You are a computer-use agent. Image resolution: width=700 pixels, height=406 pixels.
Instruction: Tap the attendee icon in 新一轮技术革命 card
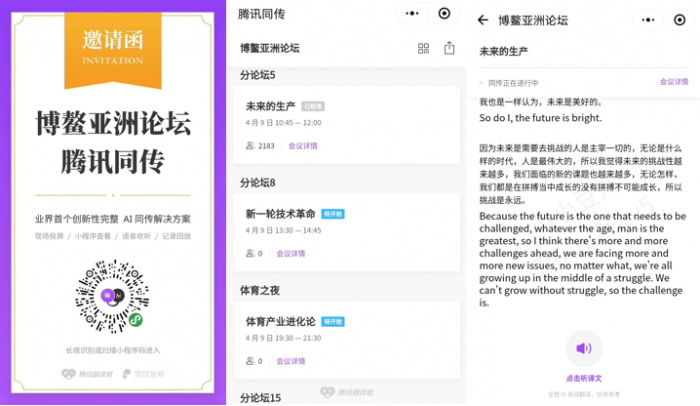tap(250, 253)
